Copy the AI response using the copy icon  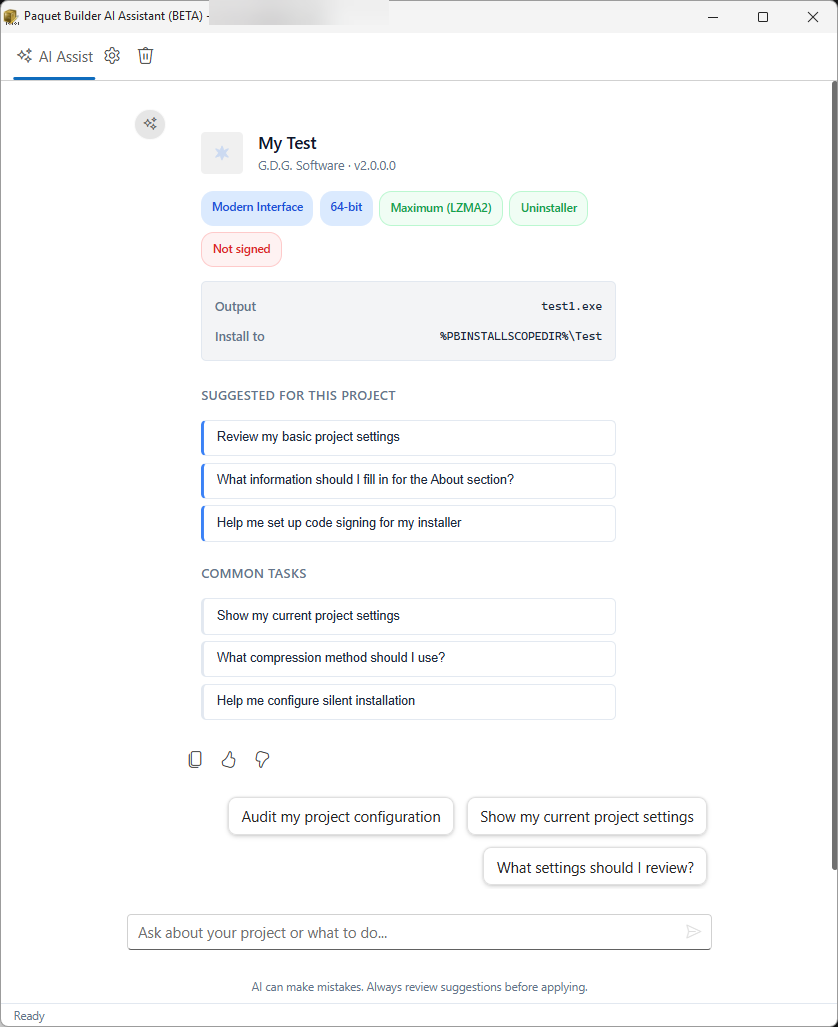pos(195,759)
